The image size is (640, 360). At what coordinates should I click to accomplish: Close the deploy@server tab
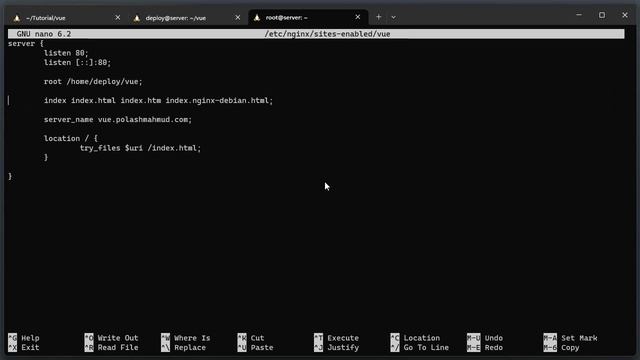click(238, 18)
